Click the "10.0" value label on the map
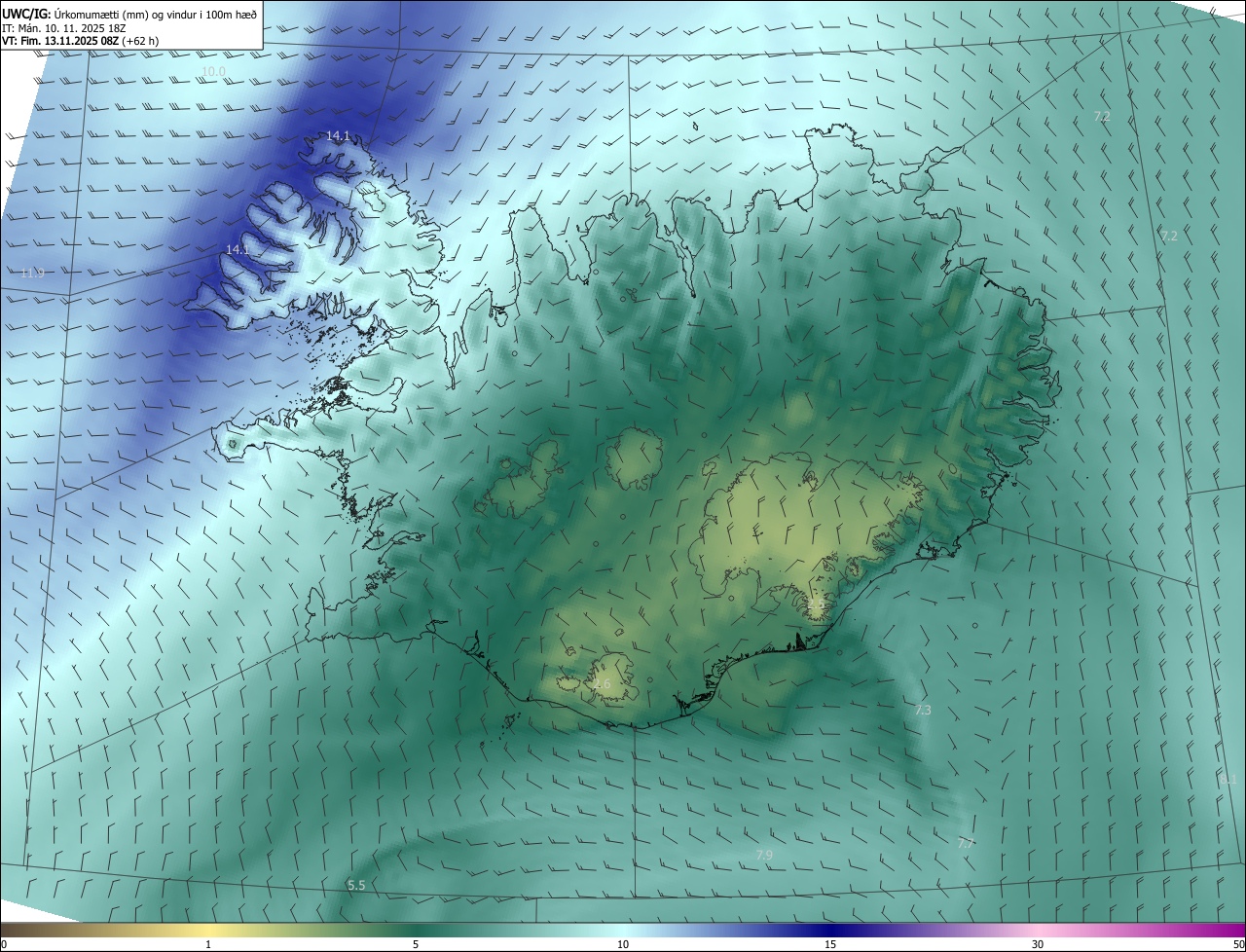 tap(213, 72)
